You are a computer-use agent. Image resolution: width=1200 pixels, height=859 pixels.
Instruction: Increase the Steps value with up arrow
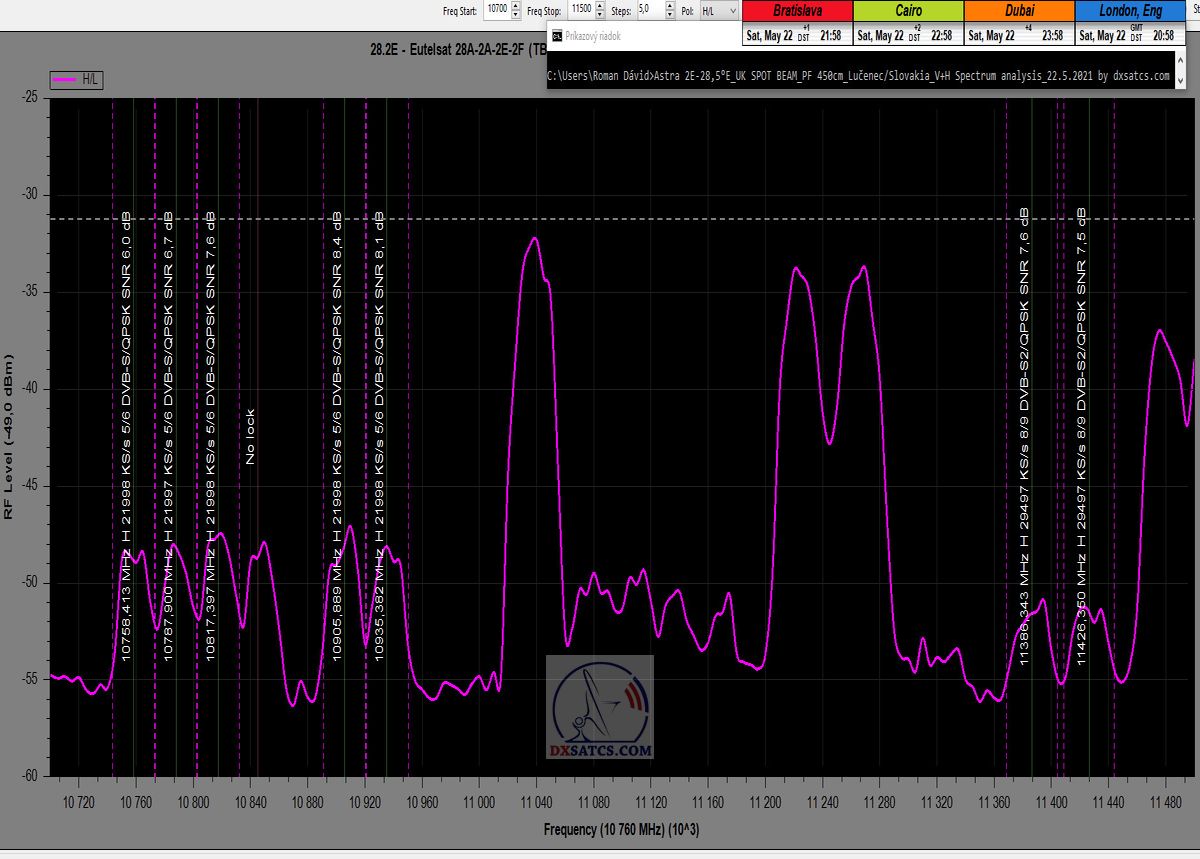click(x=671, y=6)
